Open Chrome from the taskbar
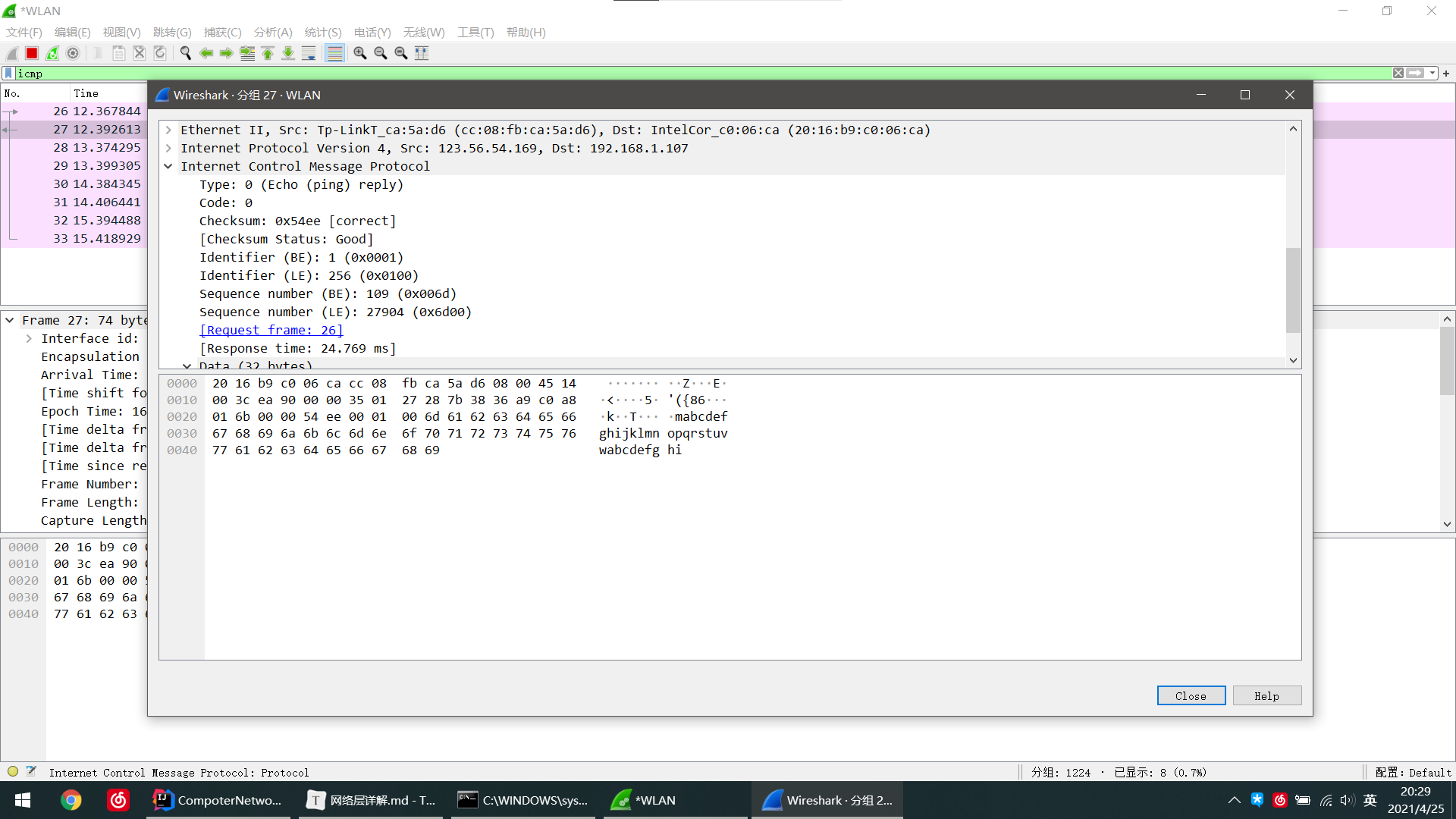1456x819 pixels. pos(71,800)
